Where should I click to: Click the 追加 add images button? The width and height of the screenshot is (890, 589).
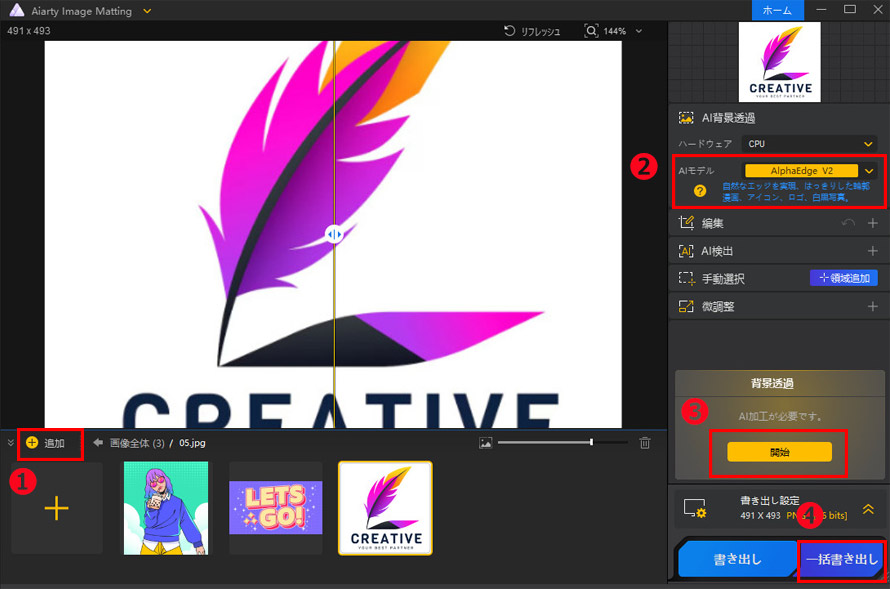(45, 442)
